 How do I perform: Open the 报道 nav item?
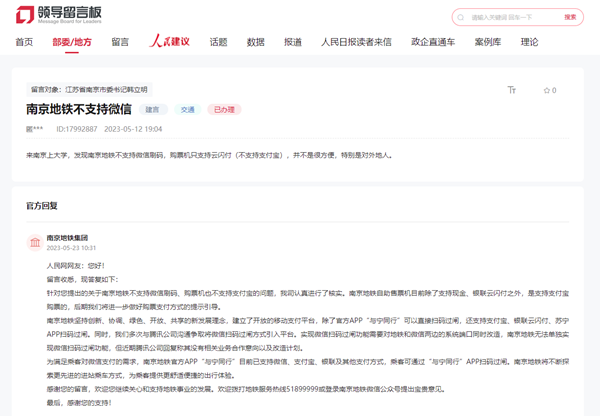tap(293, 42)
